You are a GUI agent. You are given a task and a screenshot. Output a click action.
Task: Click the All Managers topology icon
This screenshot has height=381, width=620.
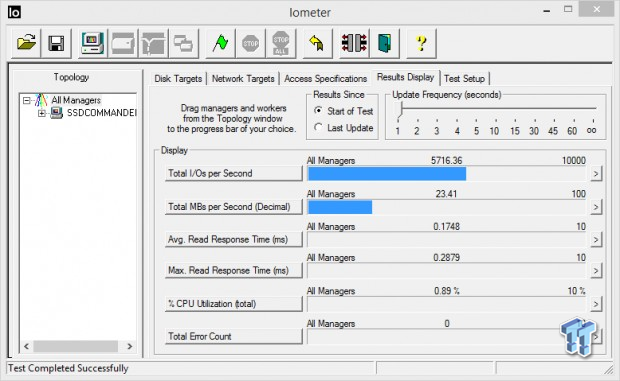[x=41, y=100]
